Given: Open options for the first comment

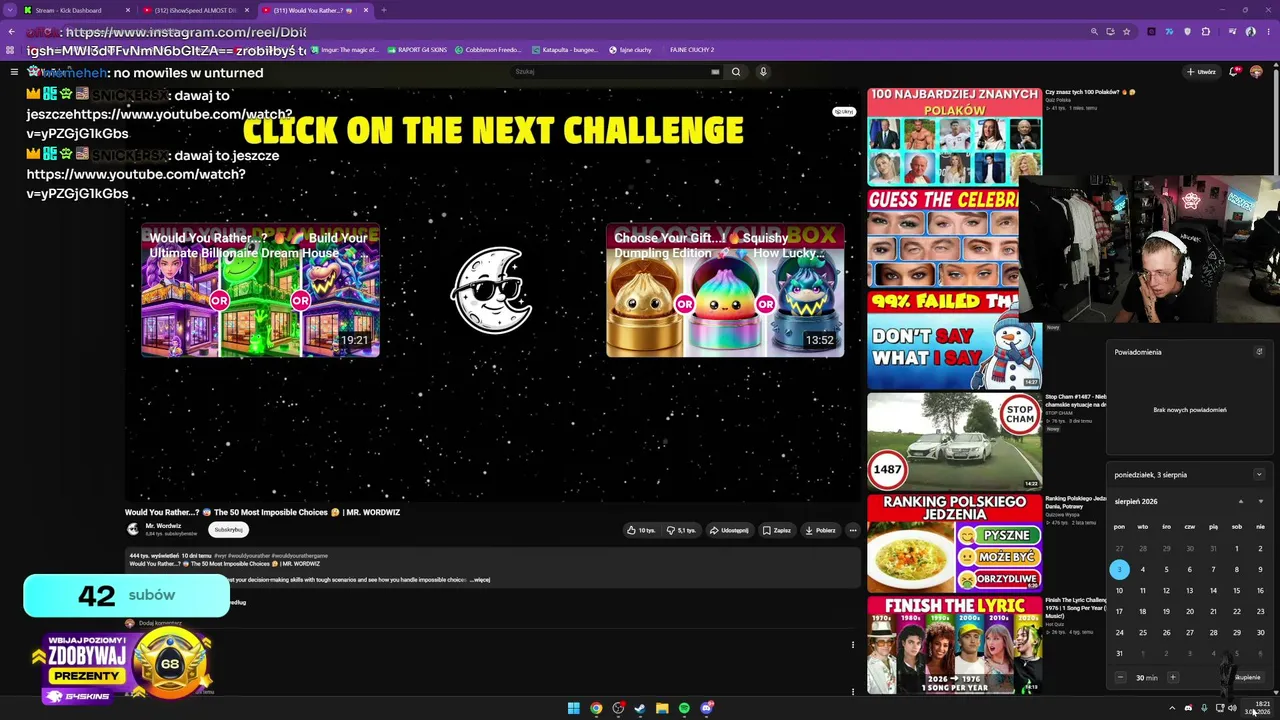Looking at the screenshot, I should (853, 645).
